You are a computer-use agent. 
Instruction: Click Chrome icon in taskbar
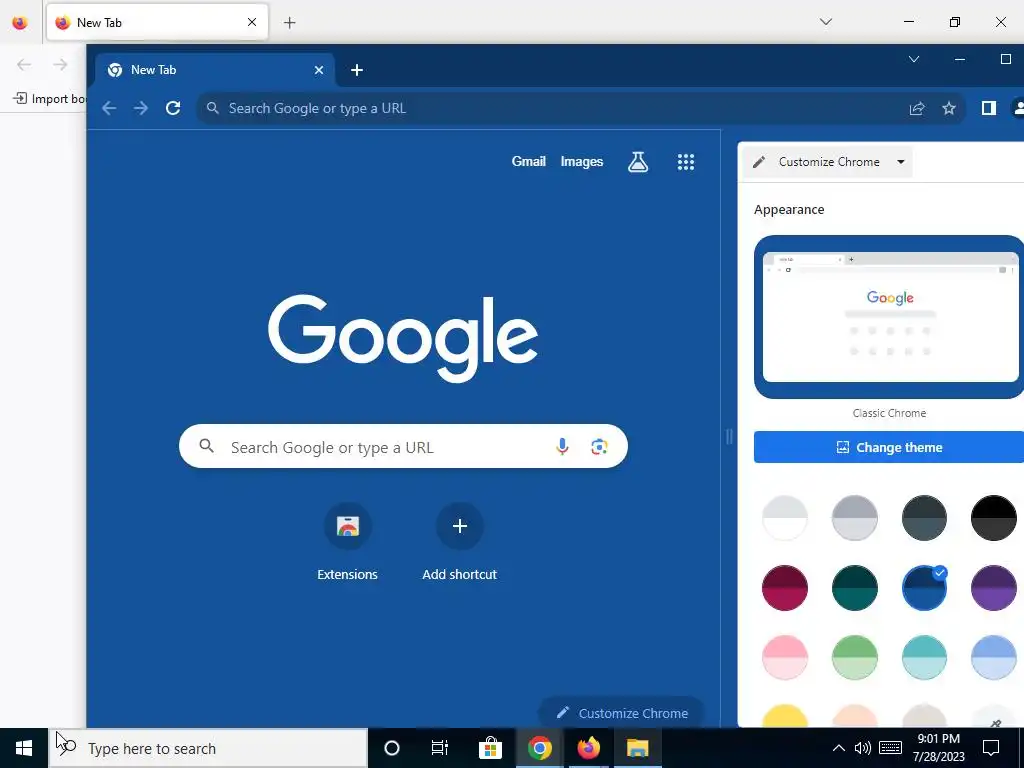(x=539, y=748)
